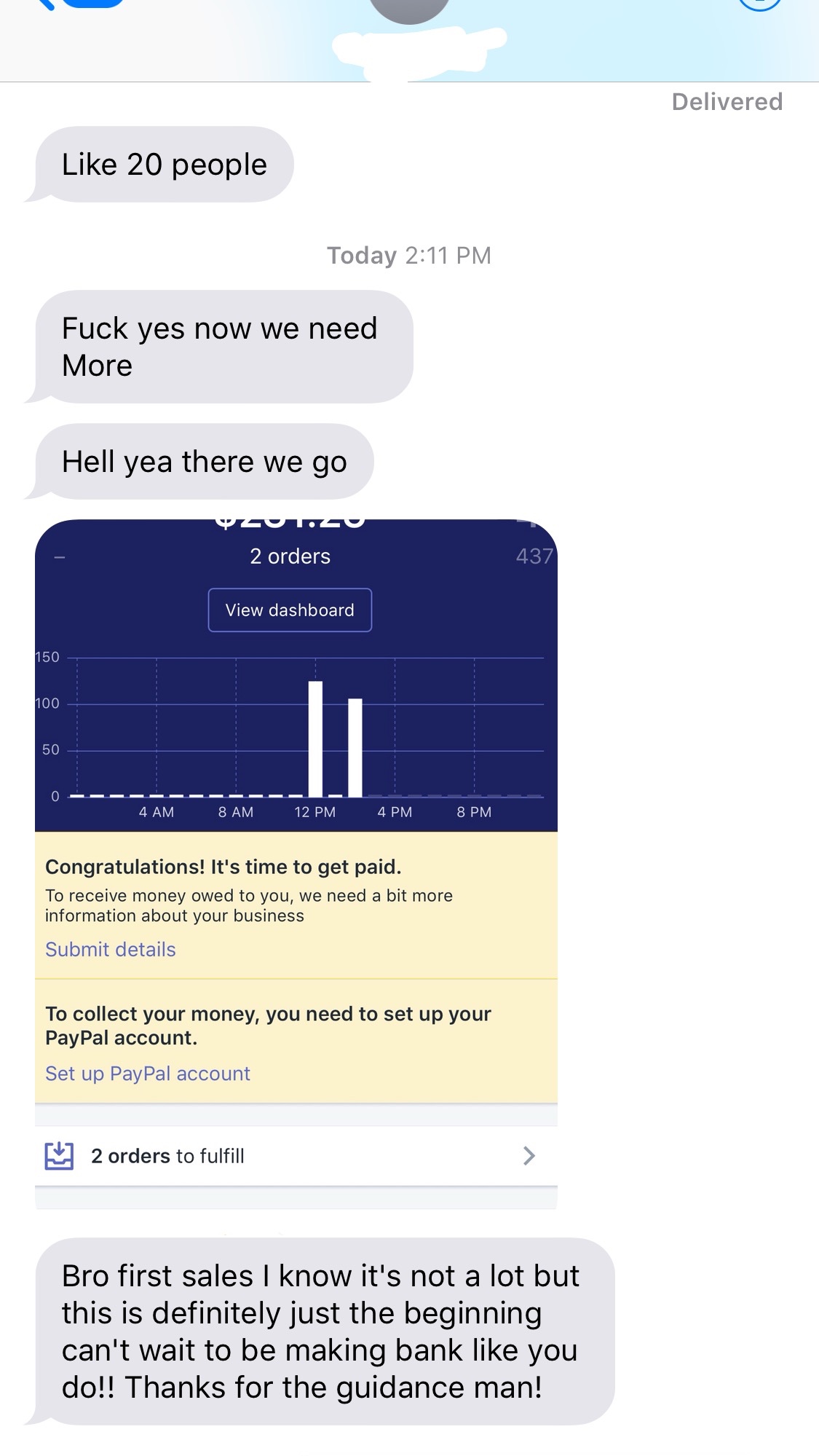
Task: Tap "Fuck yes now we need More" bubble
Action: pyautogui.click(x=223, y=347)
